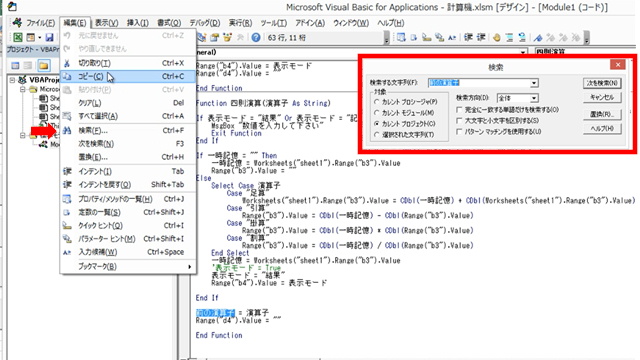Open the object list dropdown above code
Viewport: 640px width, 360px height.
pos(523,52)
